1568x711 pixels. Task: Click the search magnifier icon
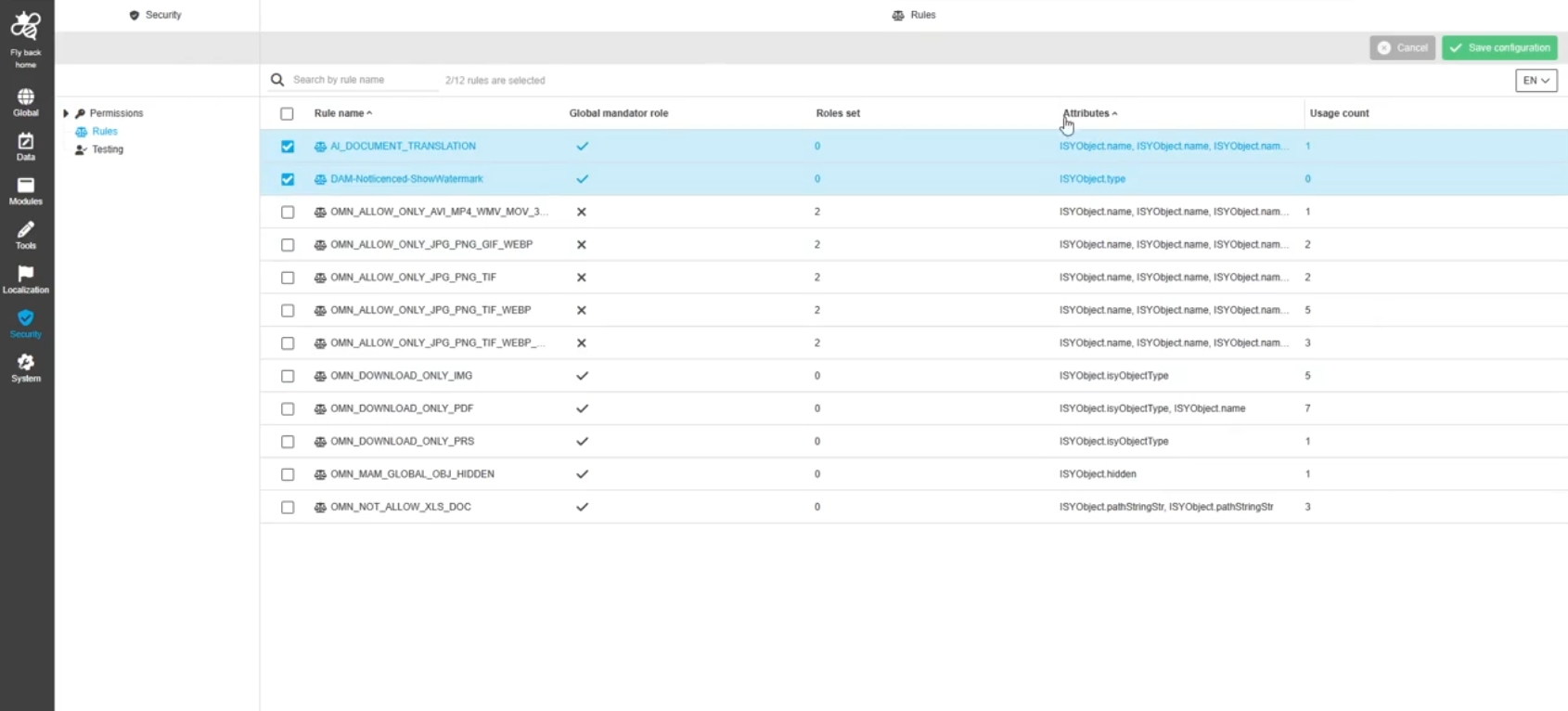[277, 80]
